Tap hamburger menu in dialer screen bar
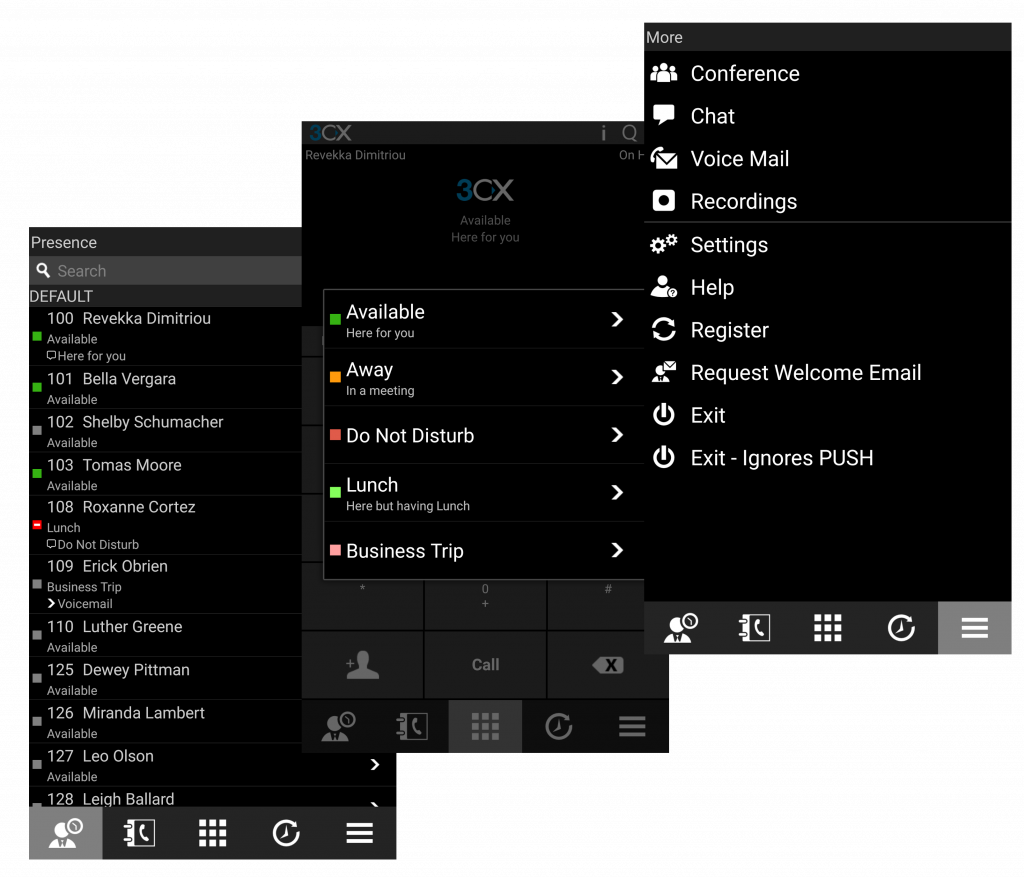The width and height of the screenshot is (1024, 878). point(632,726)
